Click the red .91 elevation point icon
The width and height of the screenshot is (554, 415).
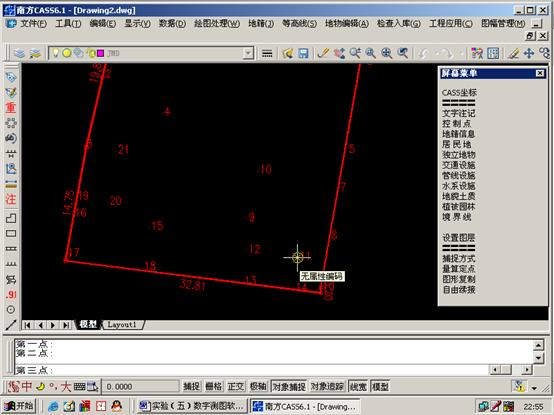11,295
